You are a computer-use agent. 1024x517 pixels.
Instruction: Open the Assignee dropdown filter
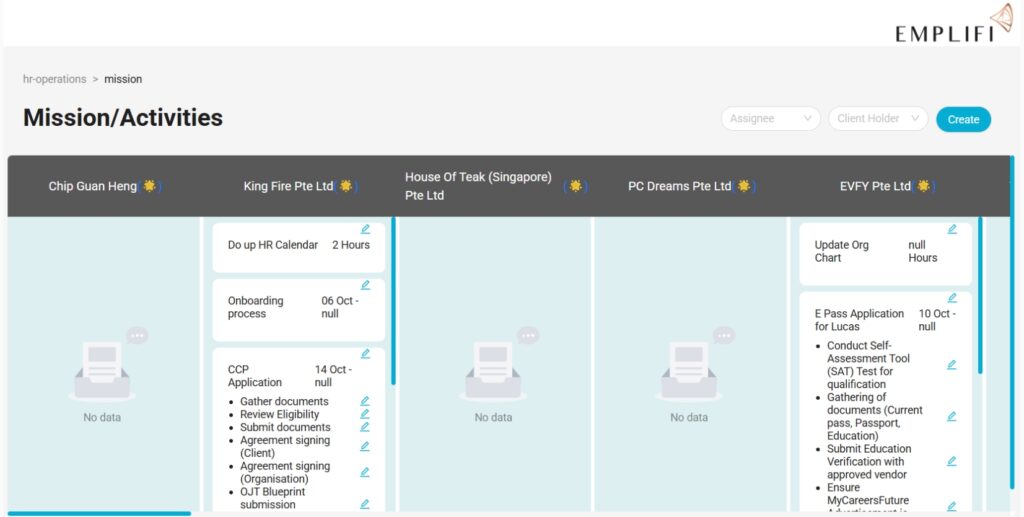click(770, 119)
